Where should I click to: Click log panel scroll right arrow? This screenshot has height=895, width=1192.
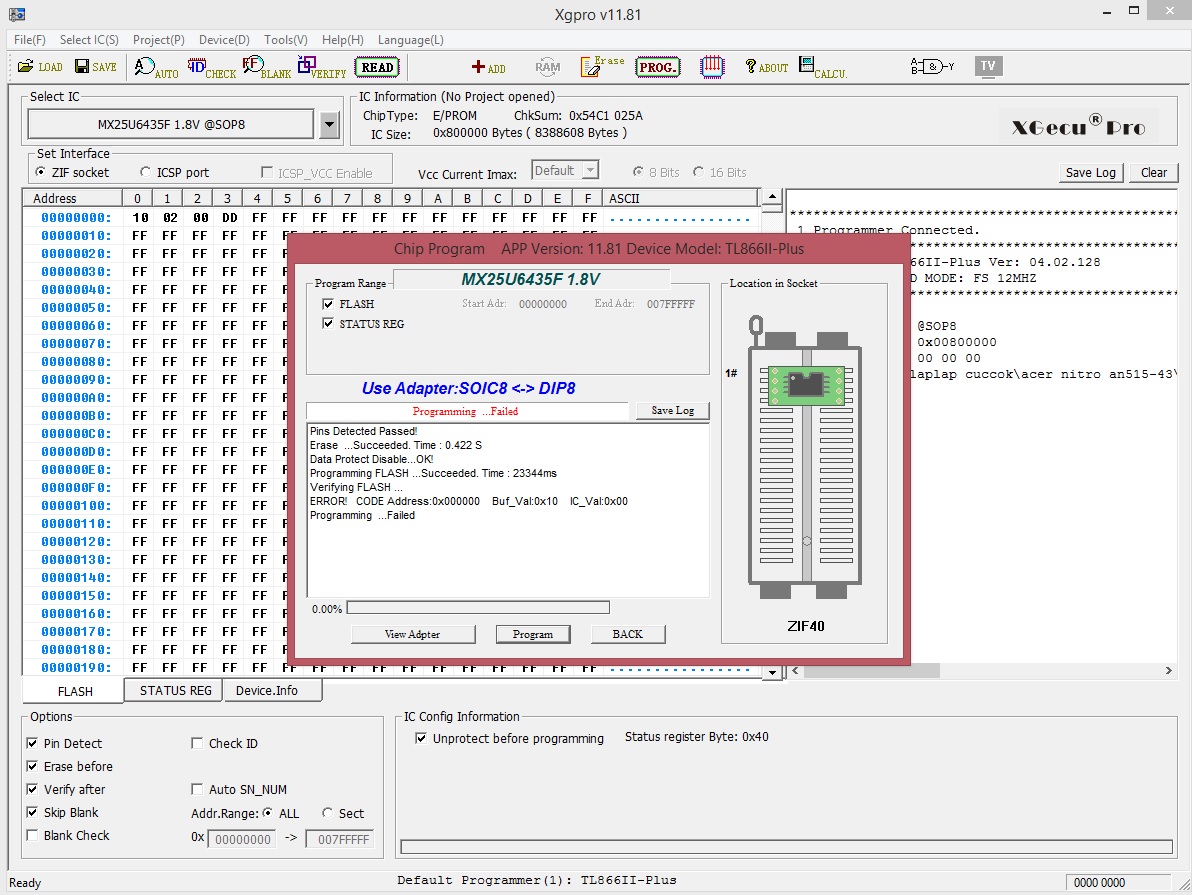1168,671
